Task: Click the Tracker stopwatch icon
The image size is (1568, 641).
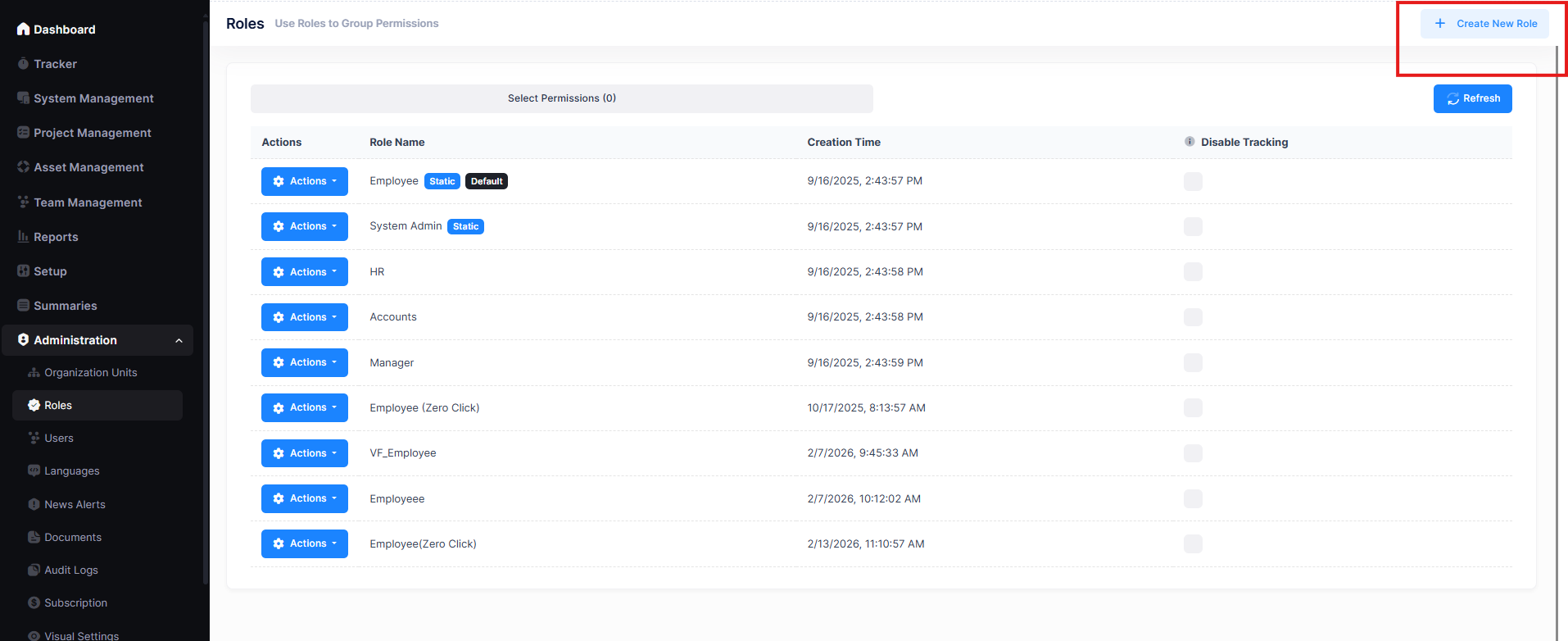Action: point(23,64)
